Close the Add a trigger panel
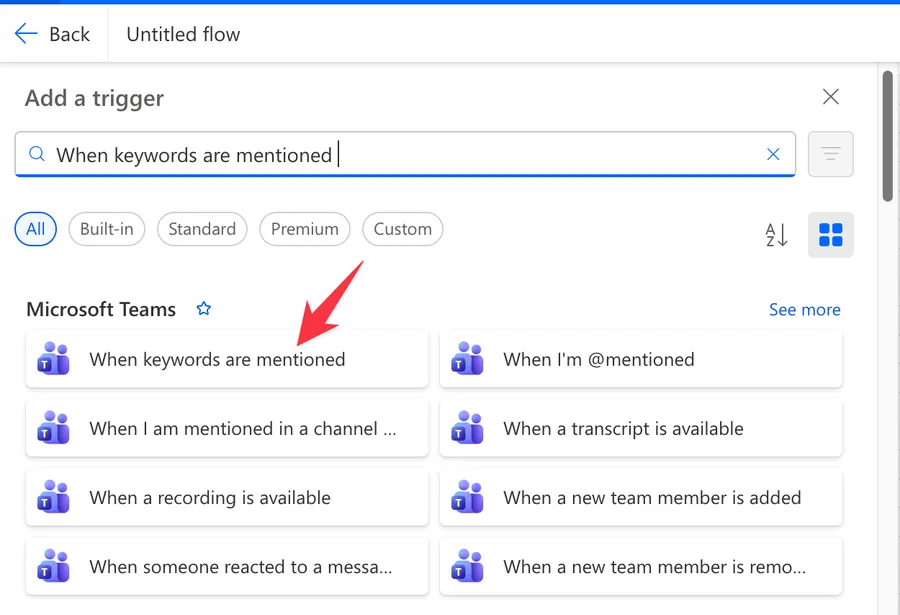 pos(831,96)
